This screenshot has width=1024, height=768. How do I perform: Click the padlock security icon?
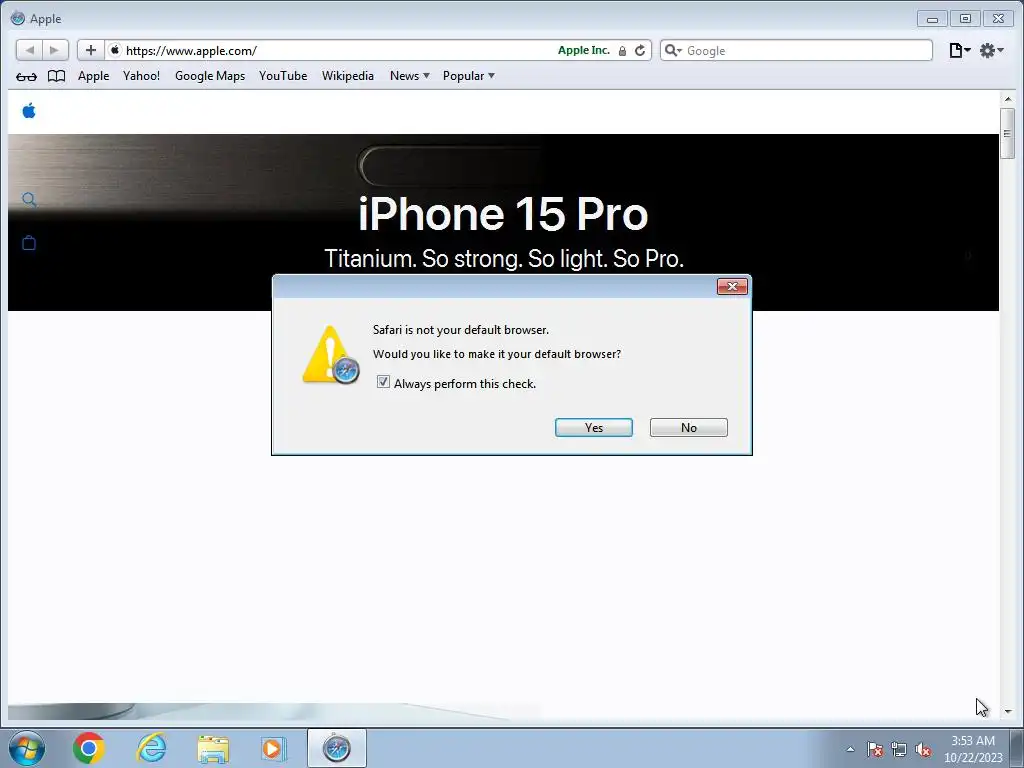[x=622, y=51]
